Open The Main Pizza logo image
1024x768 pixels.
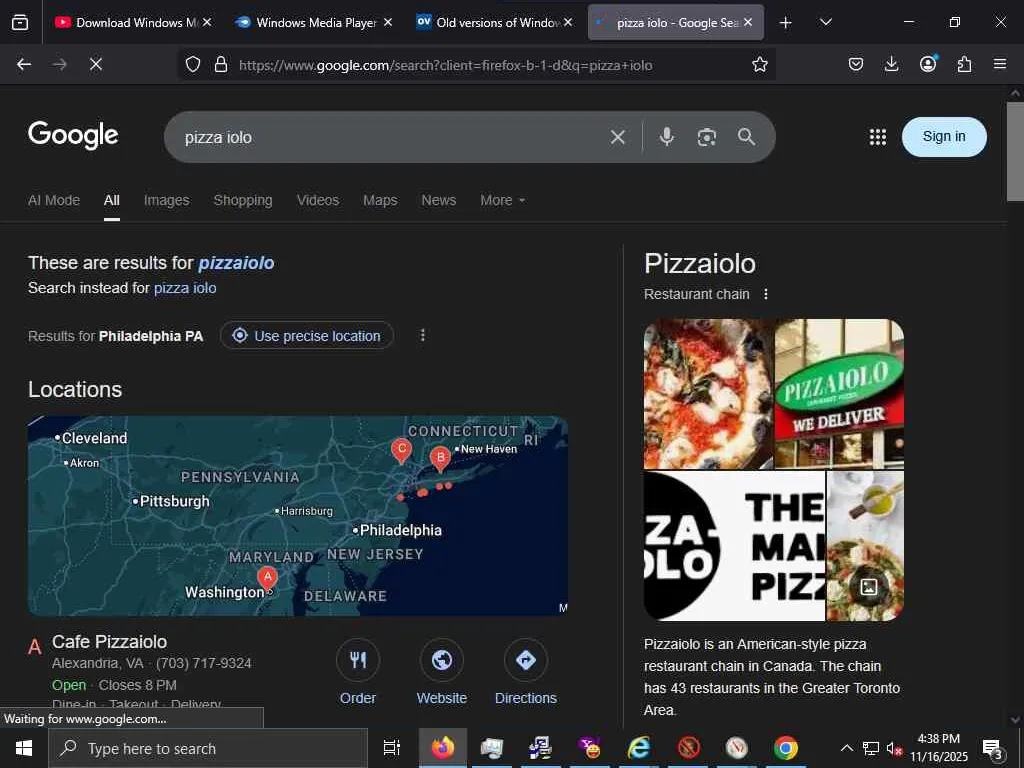click(734, 546)
